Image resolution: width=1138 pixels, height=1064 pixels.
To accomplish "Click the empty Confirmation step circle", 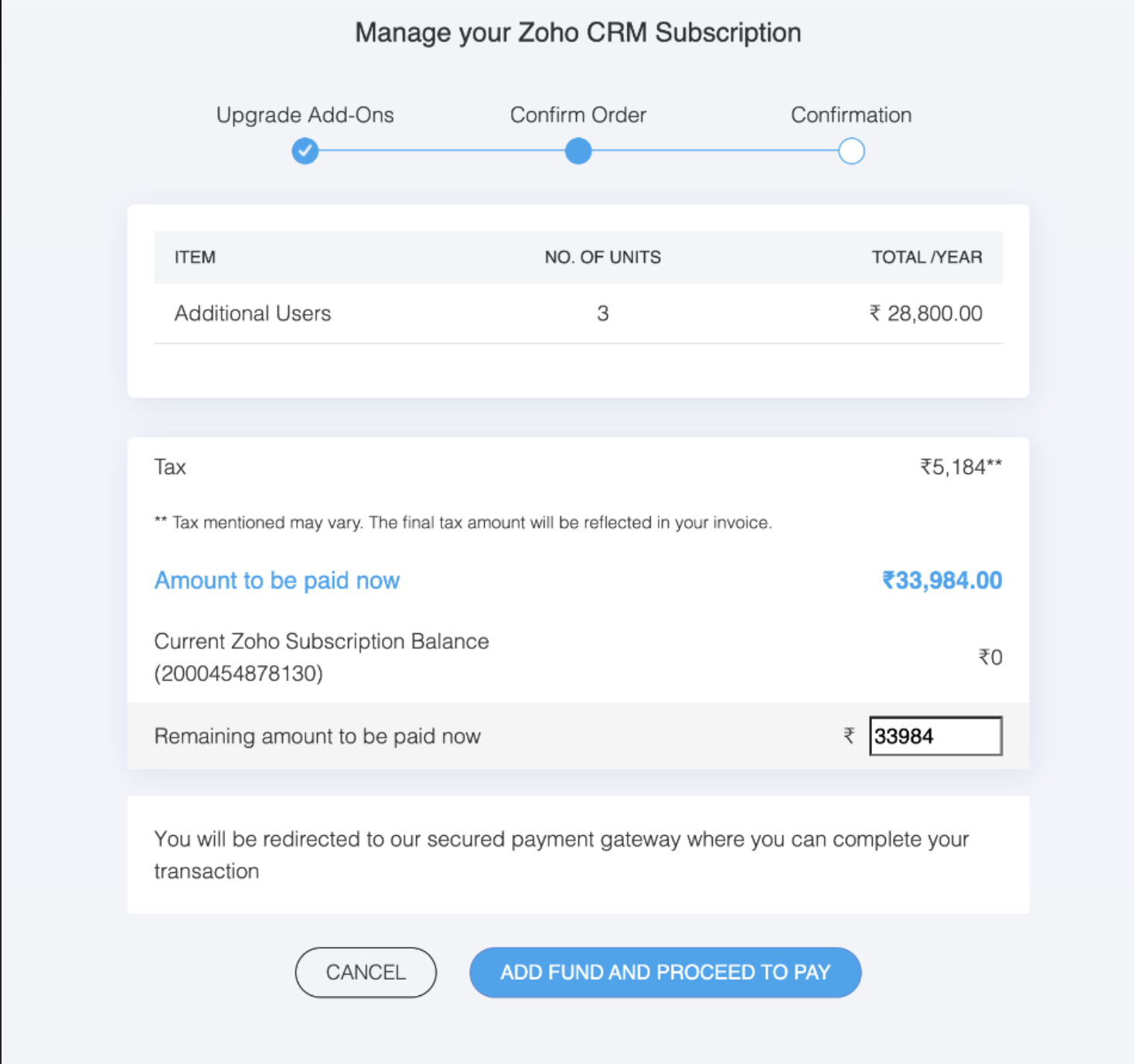I will tap(851, 151).
